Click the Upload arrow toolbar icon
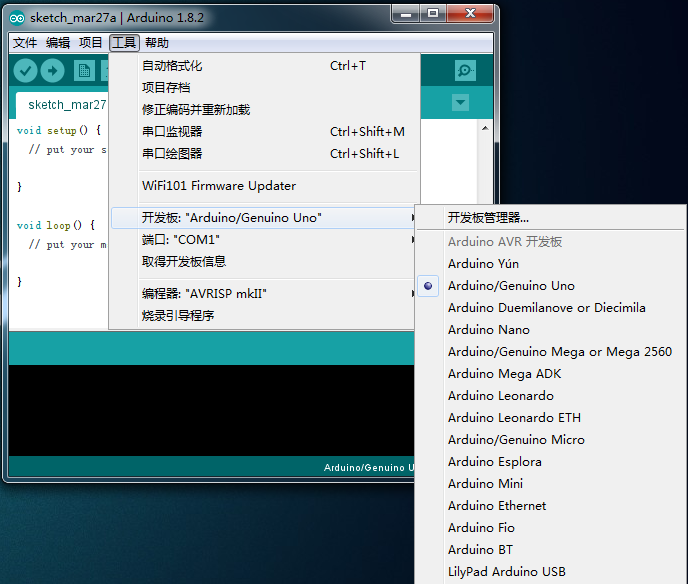 [53, 71]
